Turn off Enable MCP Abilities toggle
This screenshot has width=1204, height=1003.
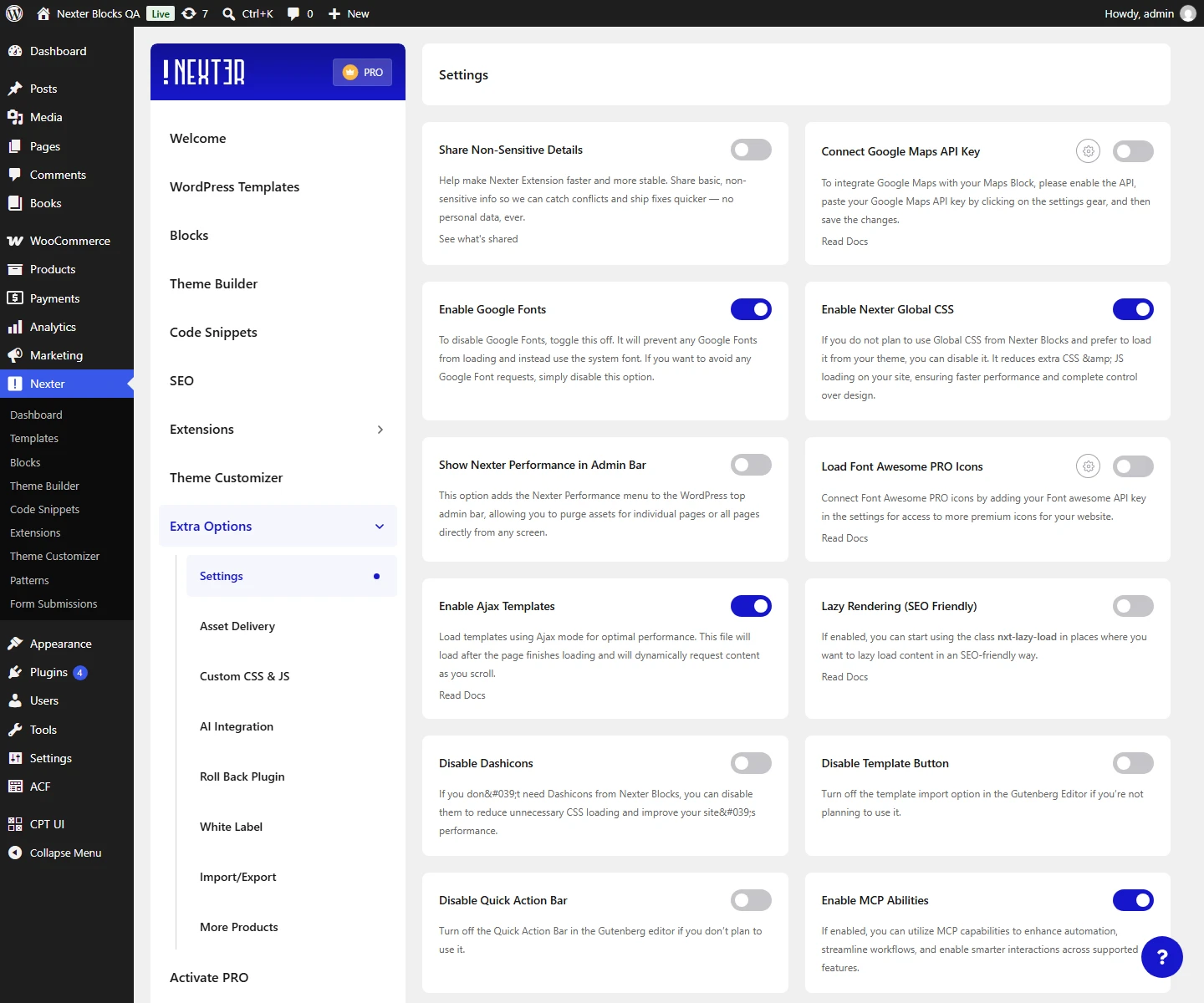(1133, 900)
